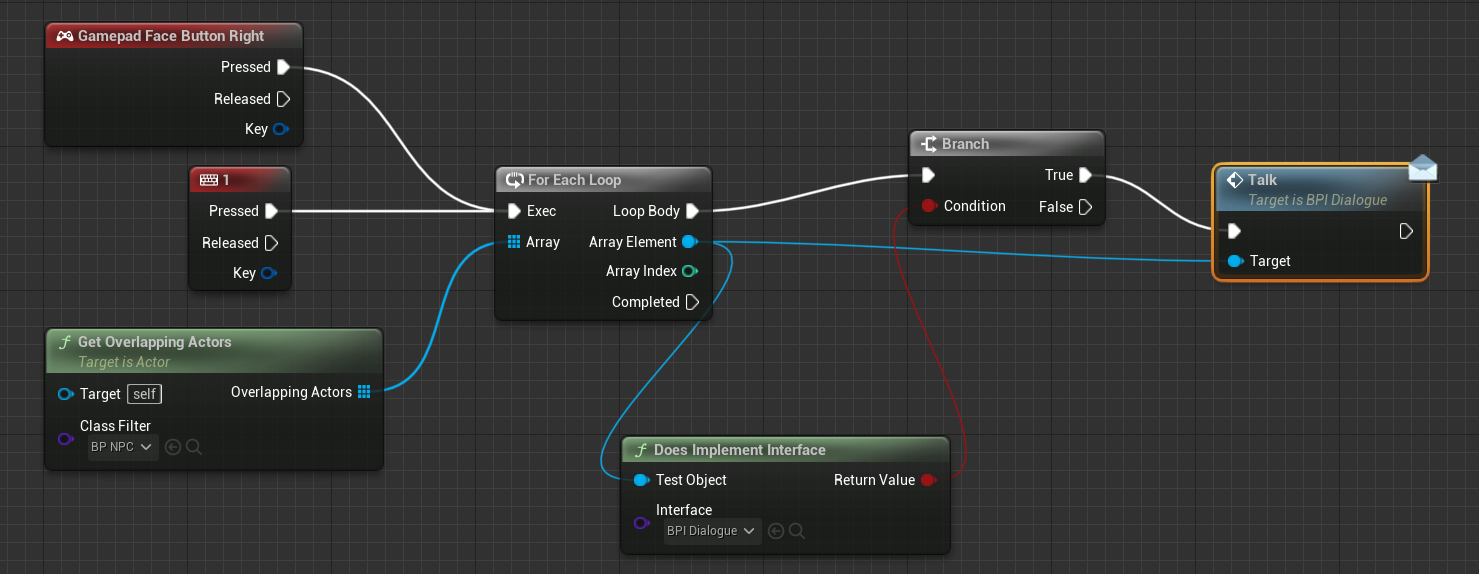
Task: Select the Get Overlapping Actors node title
Action: 154,342
